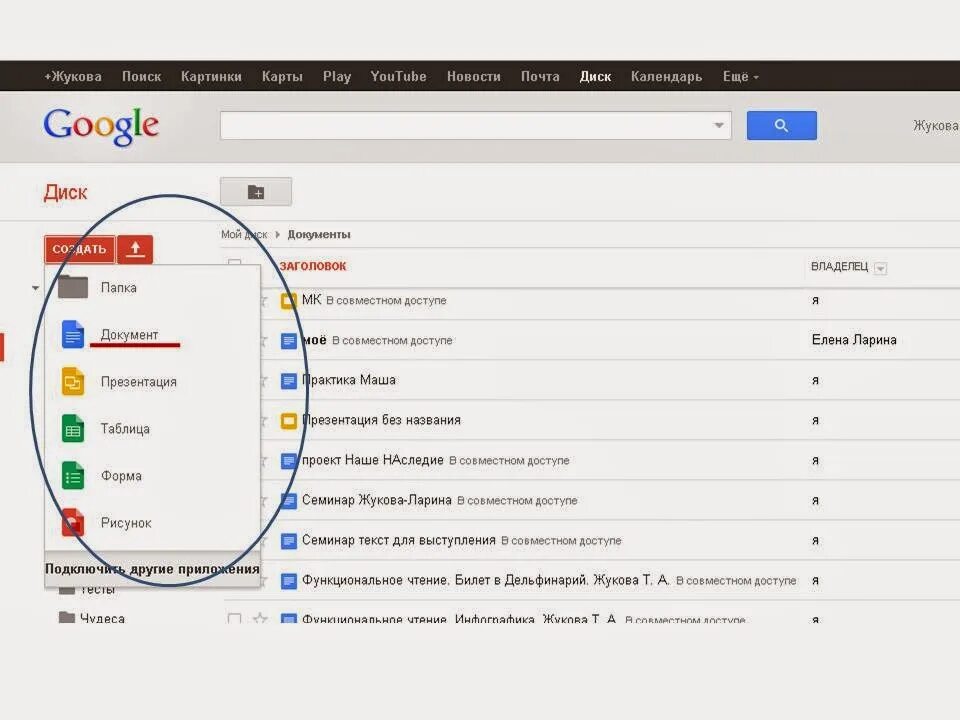Click owner name Елена Ларина
Viewport: 960px width, 720px height.
pos(854,340)
